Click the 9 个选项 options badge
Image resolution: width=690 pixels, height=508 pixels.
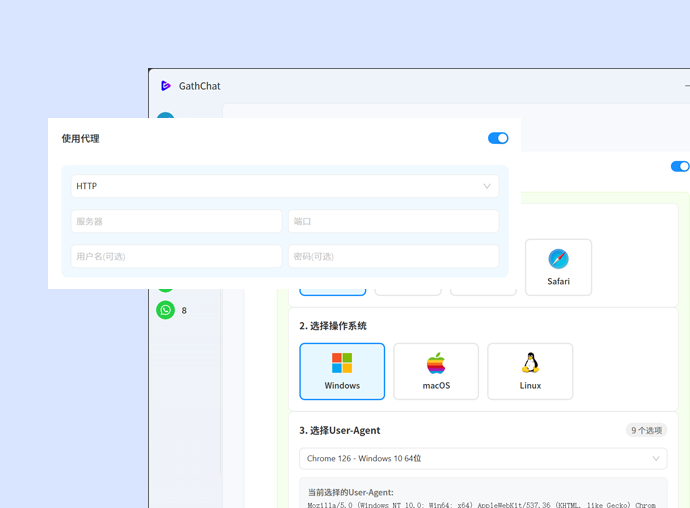tap(646, 430)
